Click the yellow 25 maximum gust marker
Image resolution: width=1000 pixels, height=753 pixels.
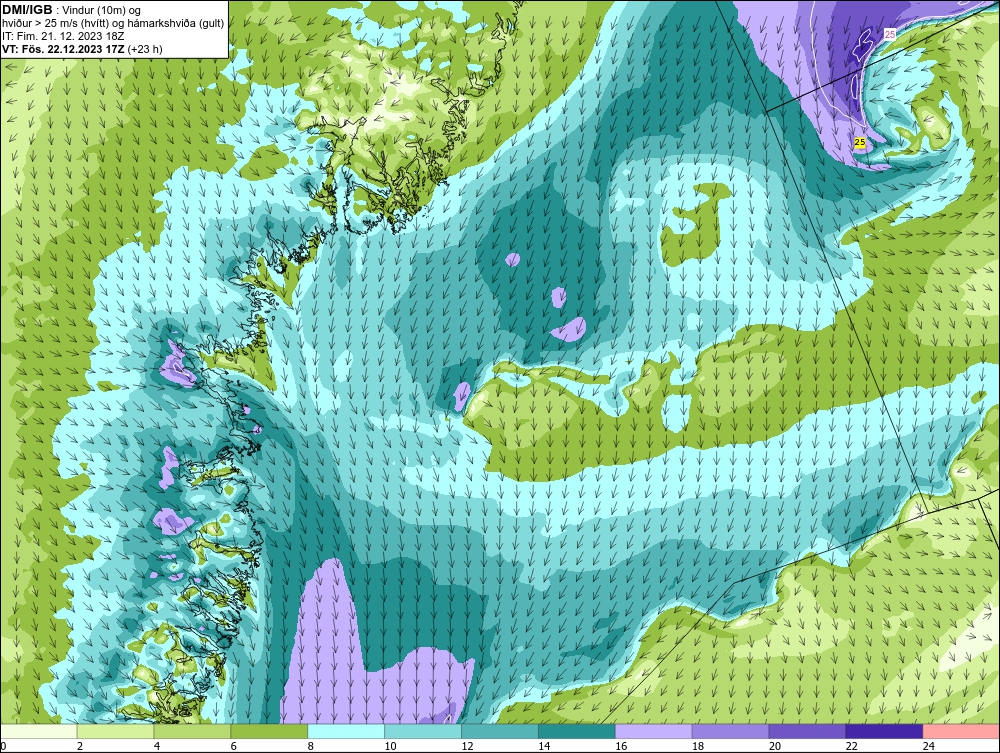pyautogui.click(x=860, y=143)
